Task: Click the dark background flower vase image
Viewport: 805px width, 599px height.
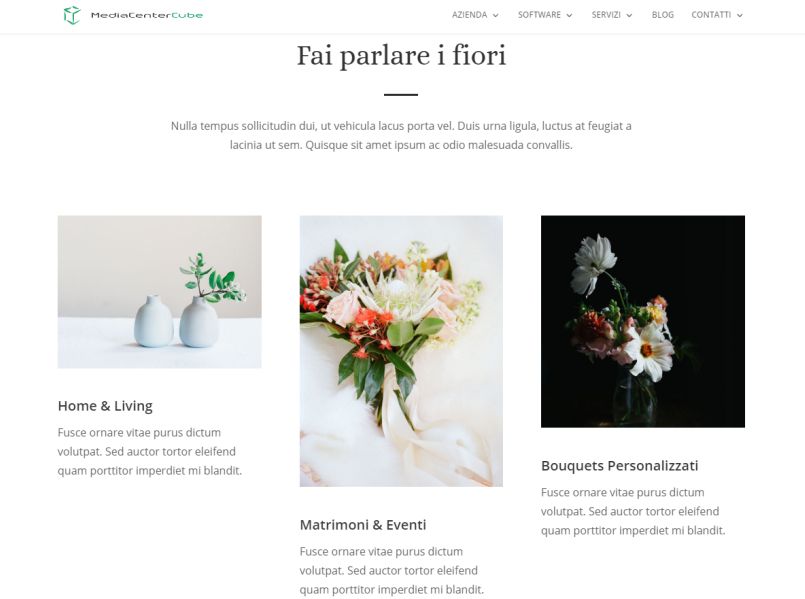Action: click(643, 321)
